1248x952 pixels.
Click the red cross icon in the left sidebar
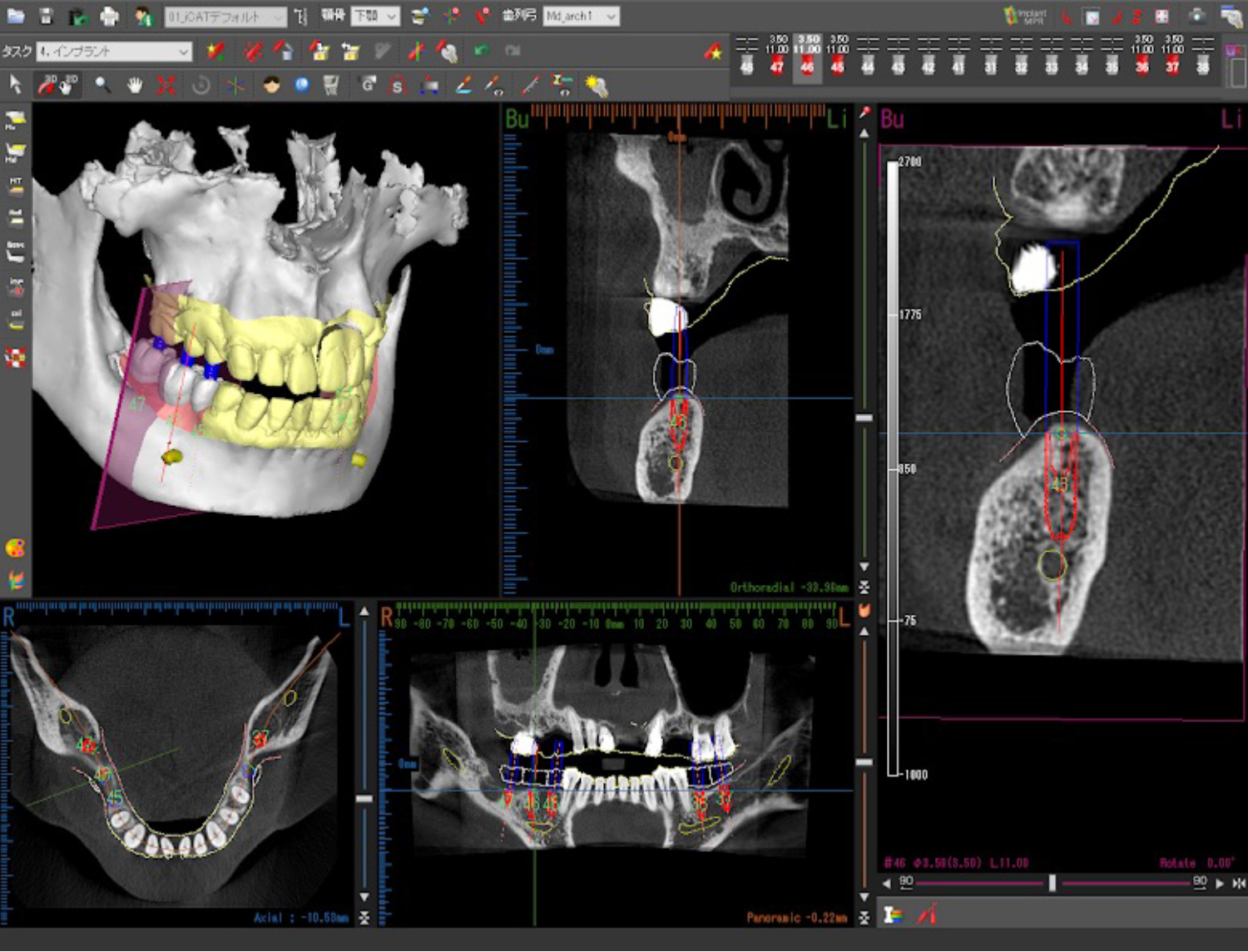coord(15,357)
